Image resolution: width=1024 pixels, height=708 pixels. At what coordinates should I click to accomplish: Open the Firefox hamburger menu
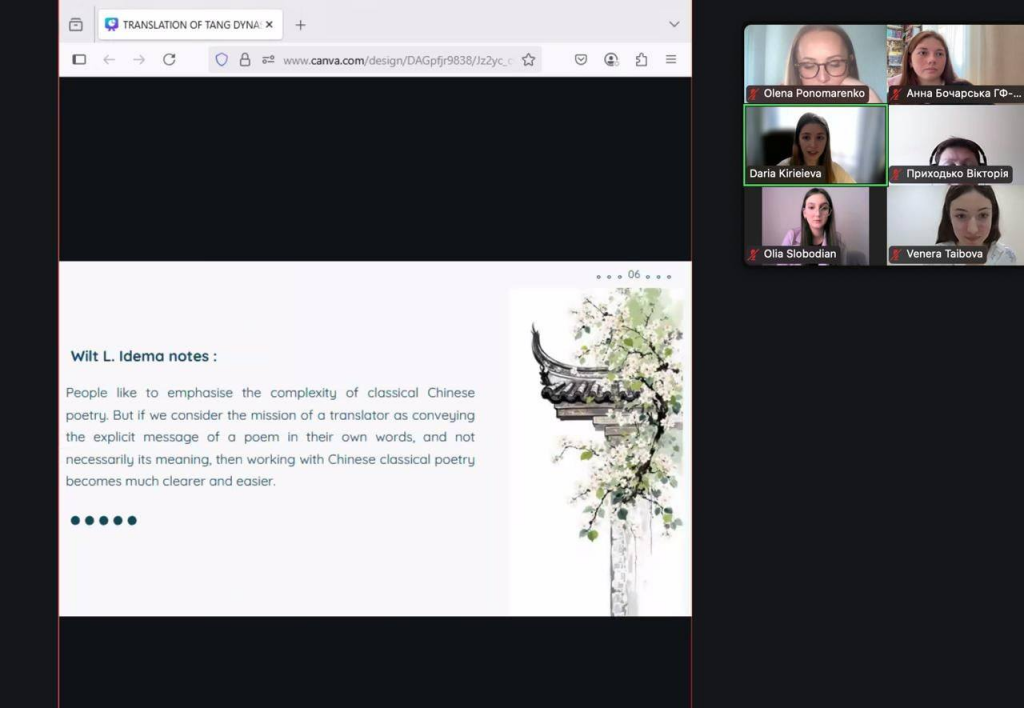pyautogui.click(x=671, y=60)
